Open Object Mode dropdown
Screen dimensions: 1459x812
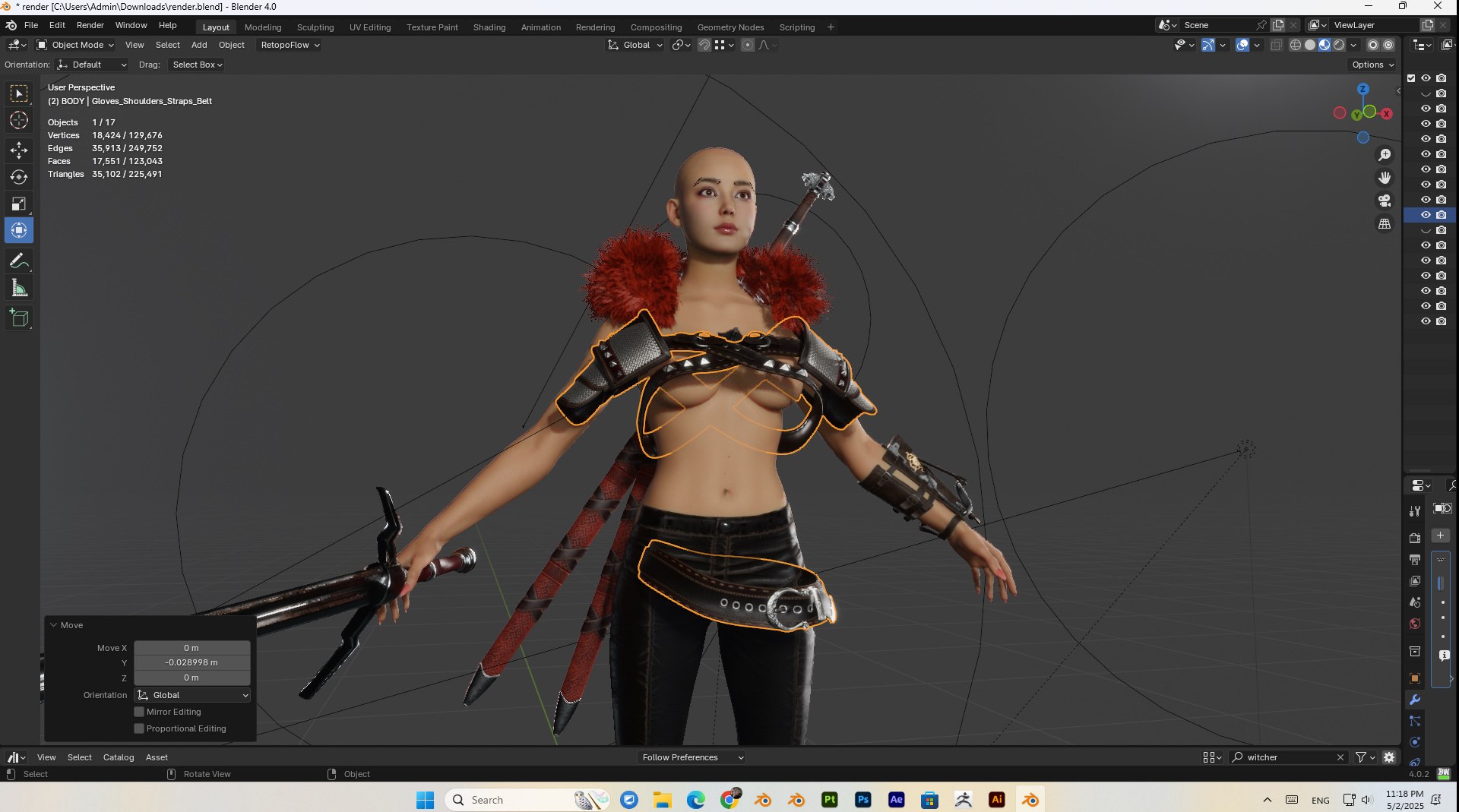point(75,45)
